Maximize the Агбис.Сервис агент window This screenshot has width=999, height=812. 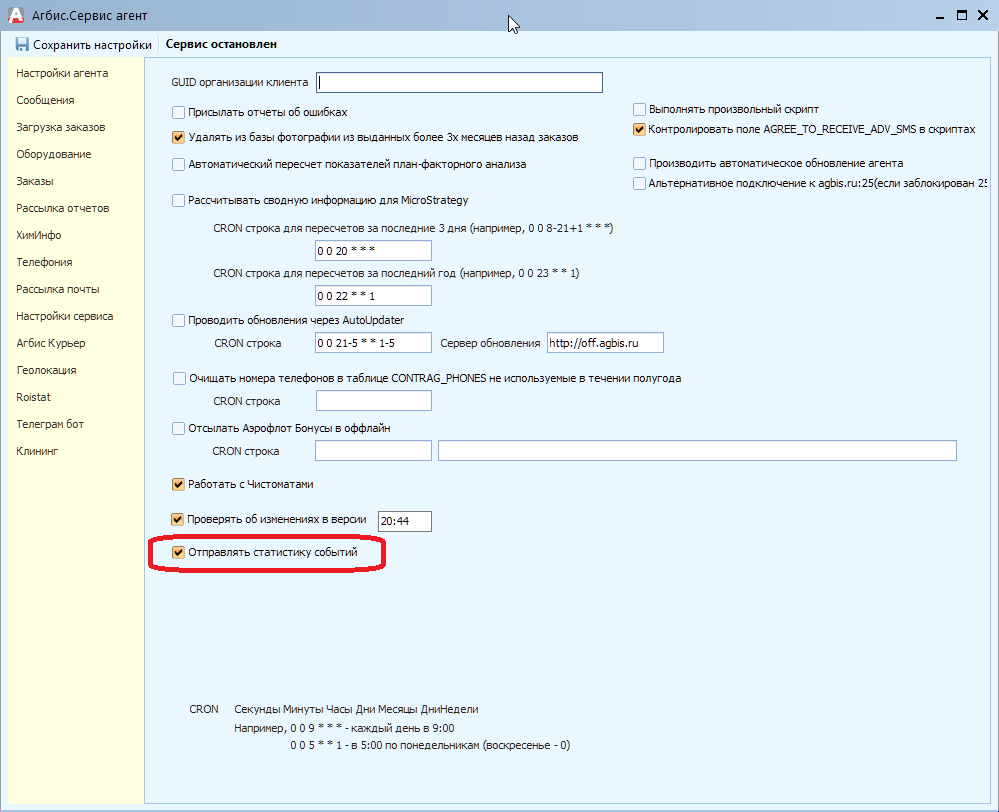pos(961,15)
